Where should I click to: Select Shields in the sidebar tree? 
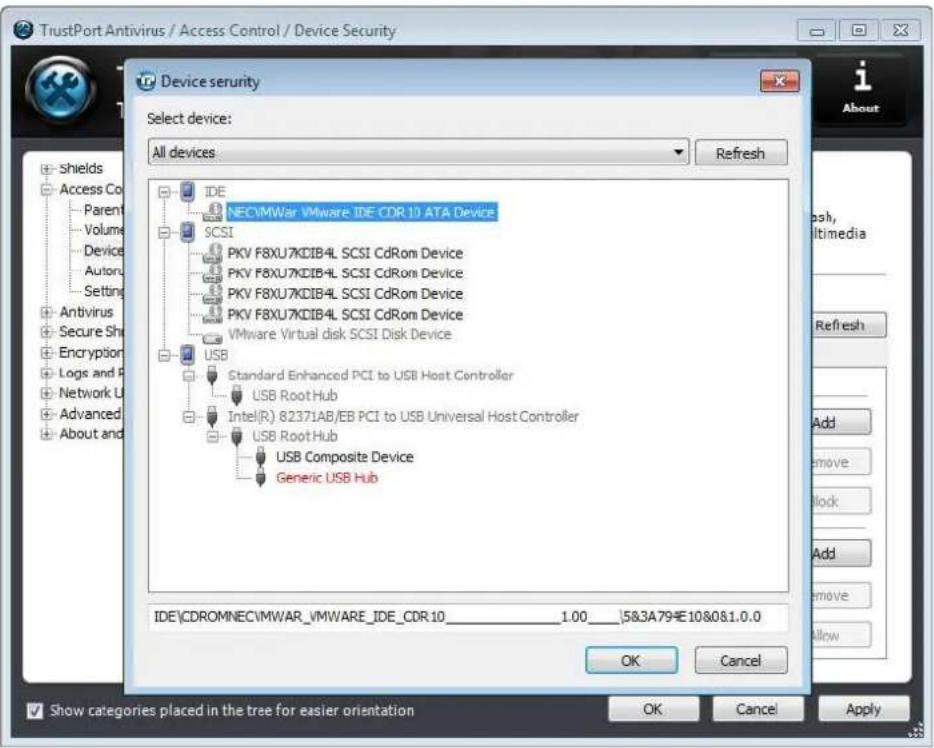[81, 169]
